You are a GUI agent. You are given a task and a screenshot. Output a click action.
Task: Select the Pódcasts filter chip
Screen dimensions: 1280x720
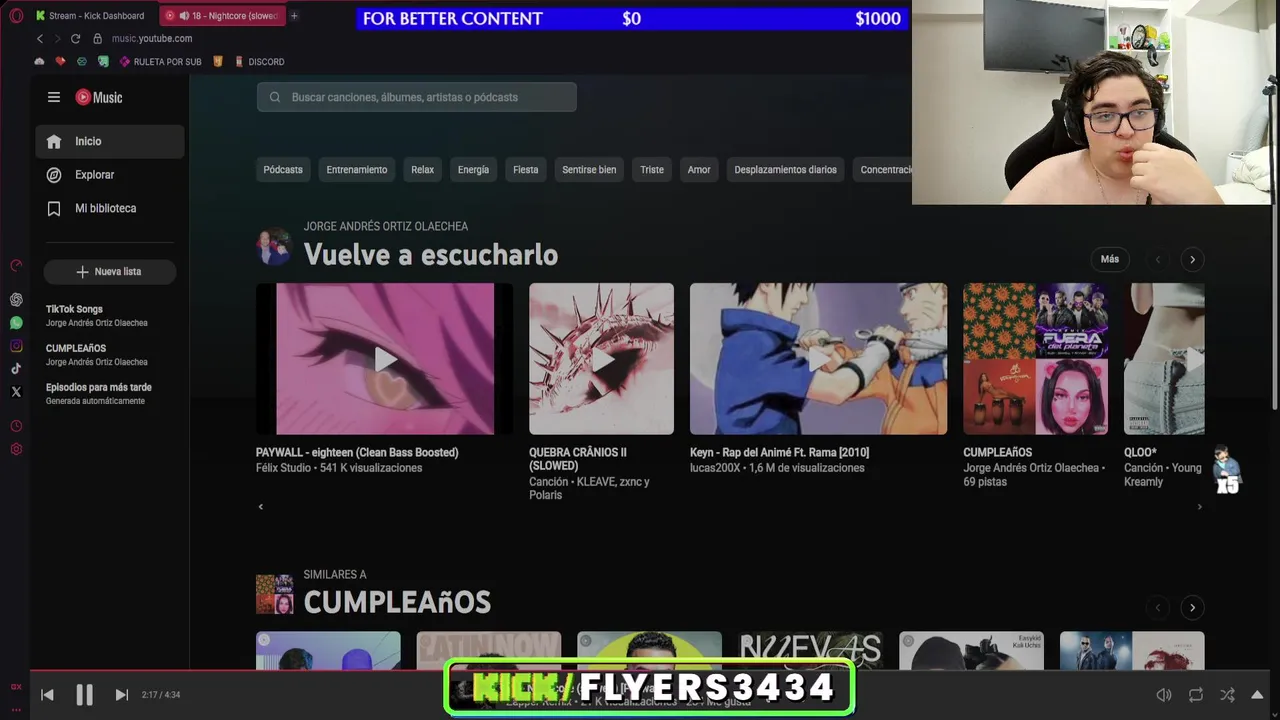283,170
